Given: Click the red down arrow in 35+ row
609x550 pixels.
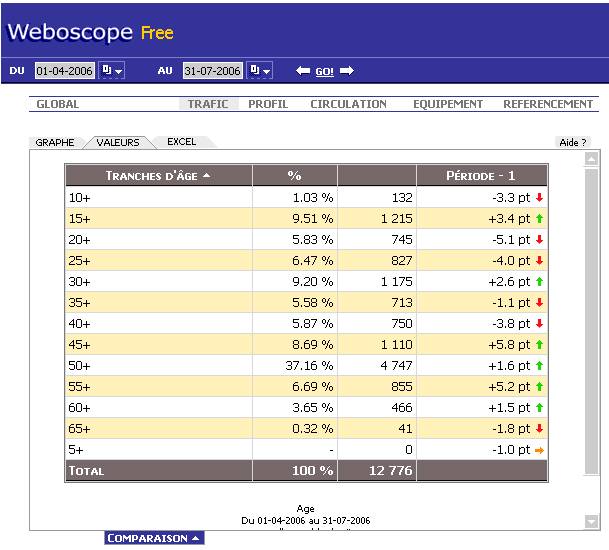Looking at the screenshot, I should pos(539,303).
